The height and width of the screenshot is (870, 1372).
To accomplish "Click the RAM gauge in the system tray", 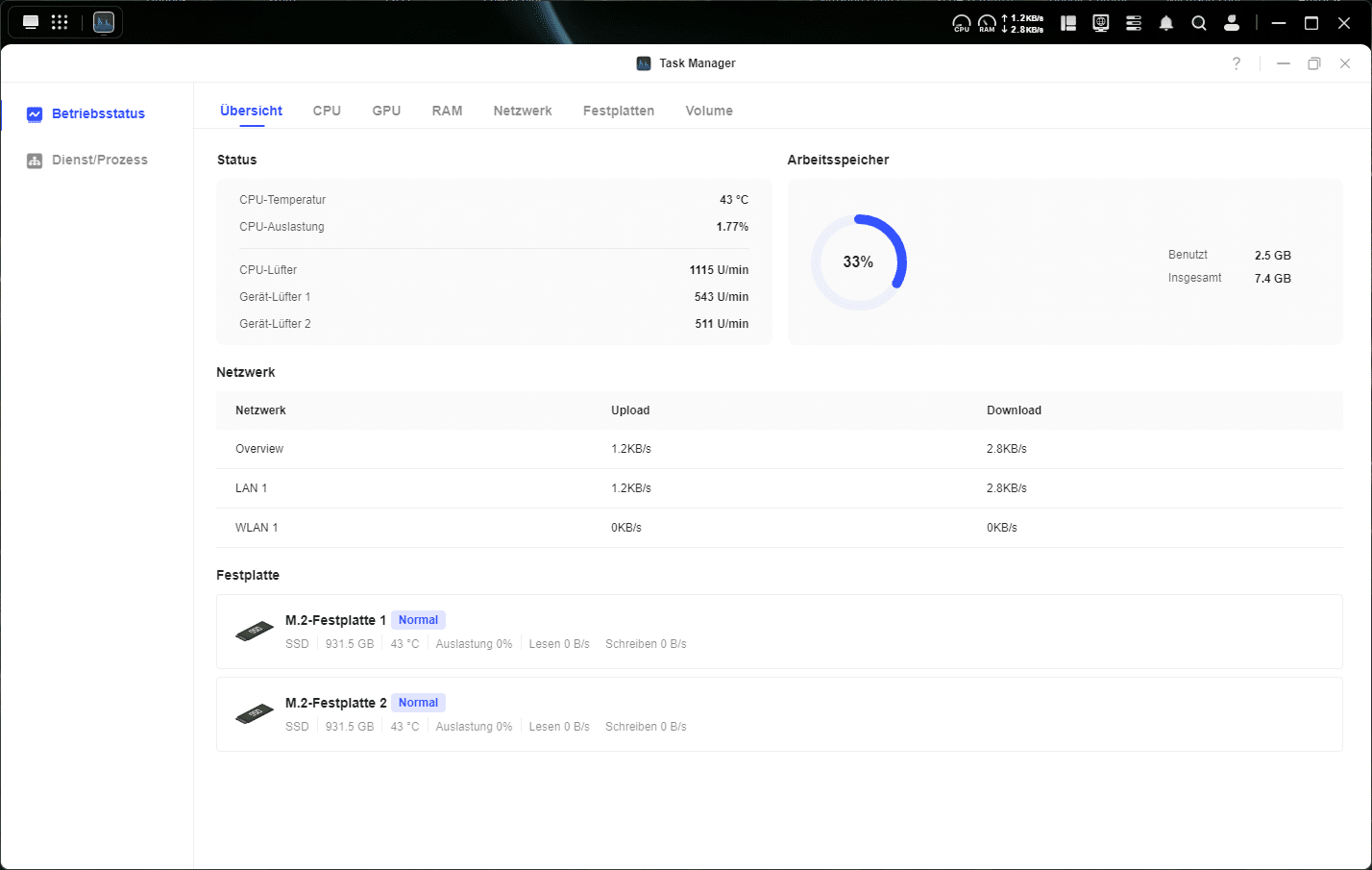I will pyautogui.click(x=987, y=23).
